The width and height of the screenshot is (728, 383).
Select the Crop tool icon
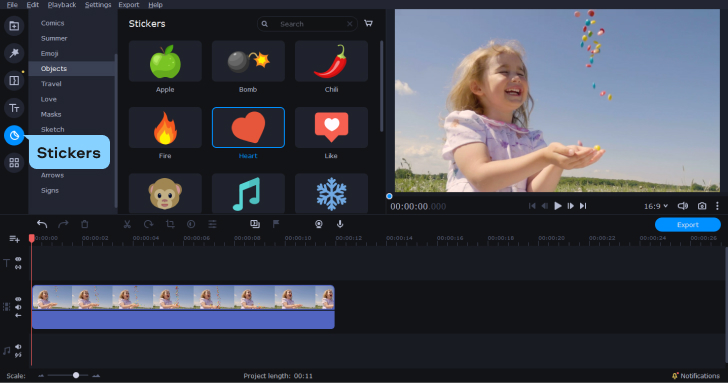(170, 224)
